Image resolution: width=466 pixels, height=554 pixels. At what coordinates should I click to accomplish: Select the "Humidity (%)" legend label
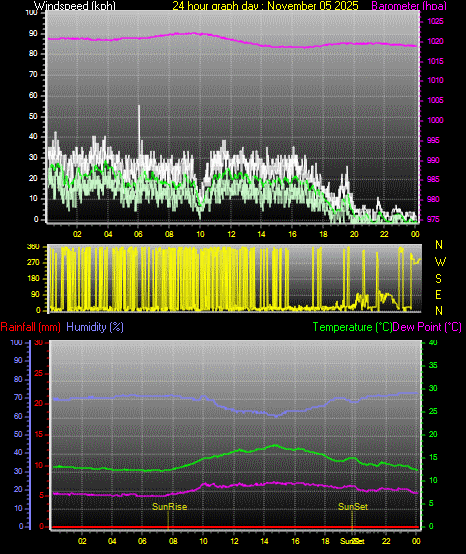coord(95,327)
